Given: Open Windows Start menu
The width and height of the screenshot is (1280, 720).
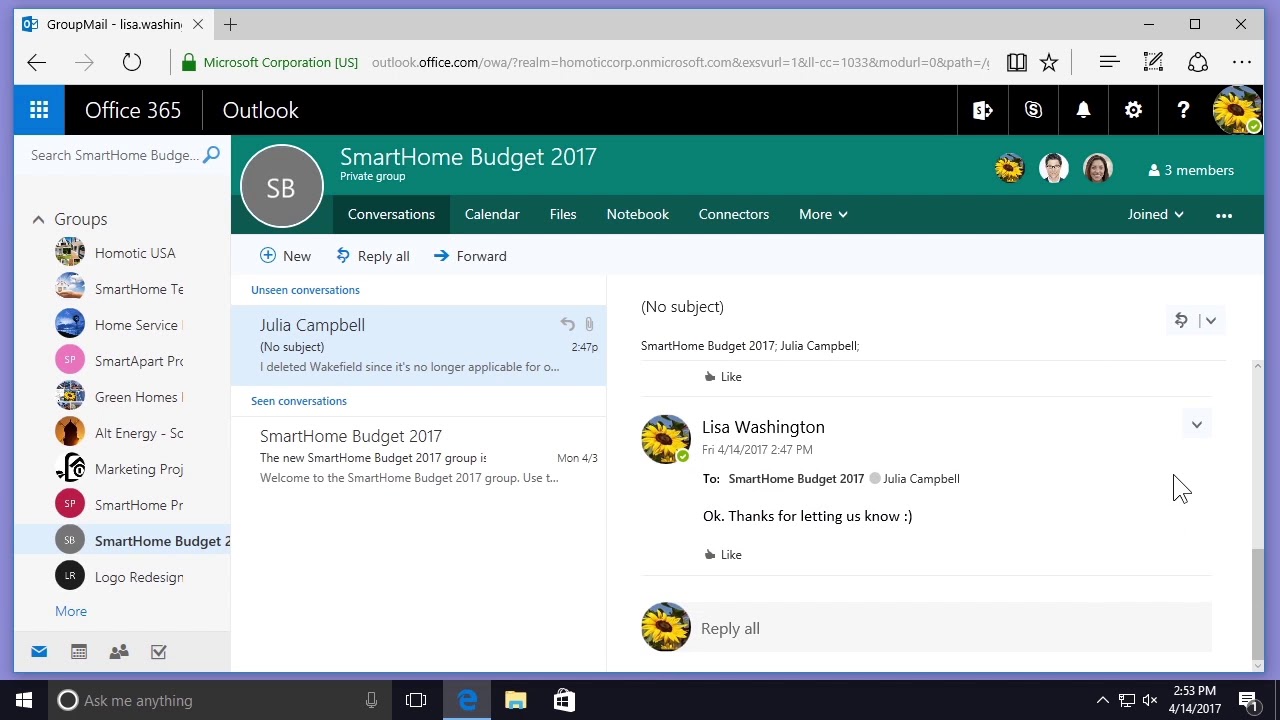Looking at the screenshot, I should click(24, 700).
